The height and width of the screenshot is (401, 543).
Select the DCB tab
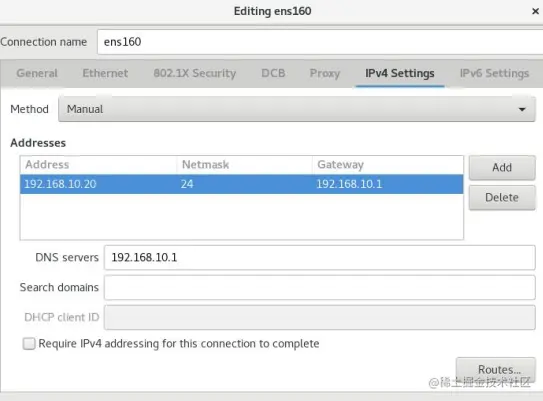click(x=273, y=73)
